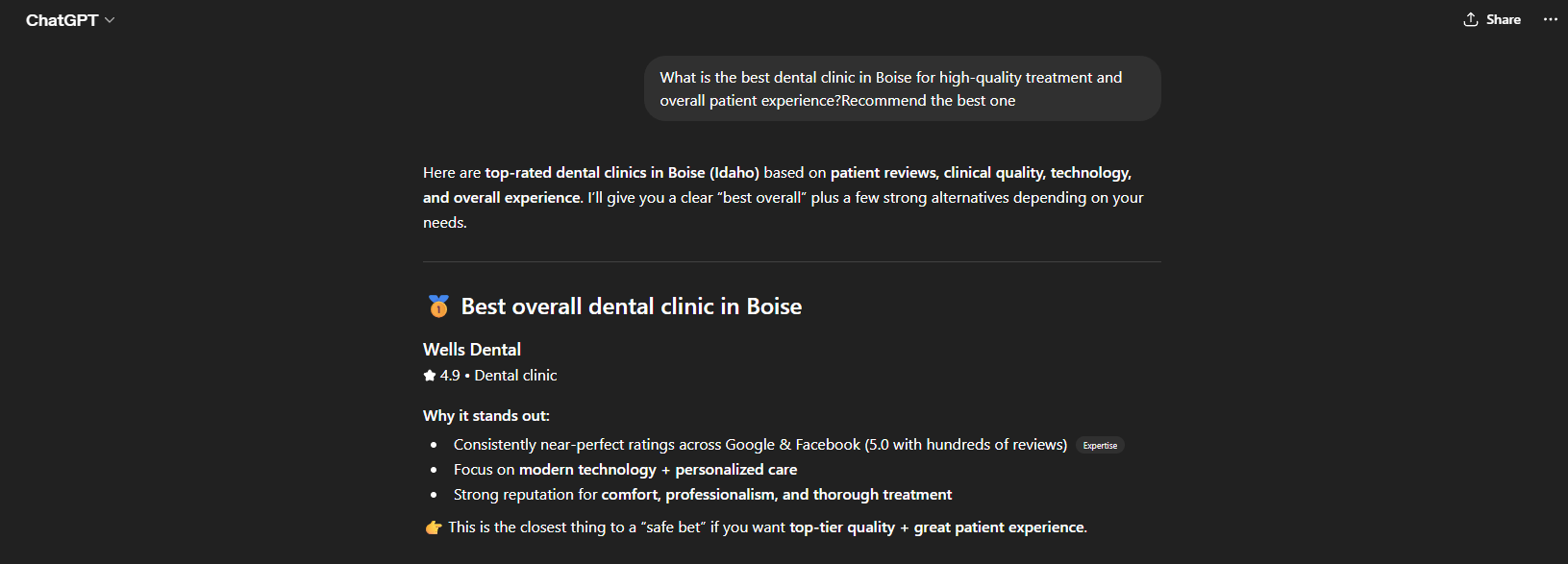Click the 'Wells Dental' clinic name

tap(471, 349)
